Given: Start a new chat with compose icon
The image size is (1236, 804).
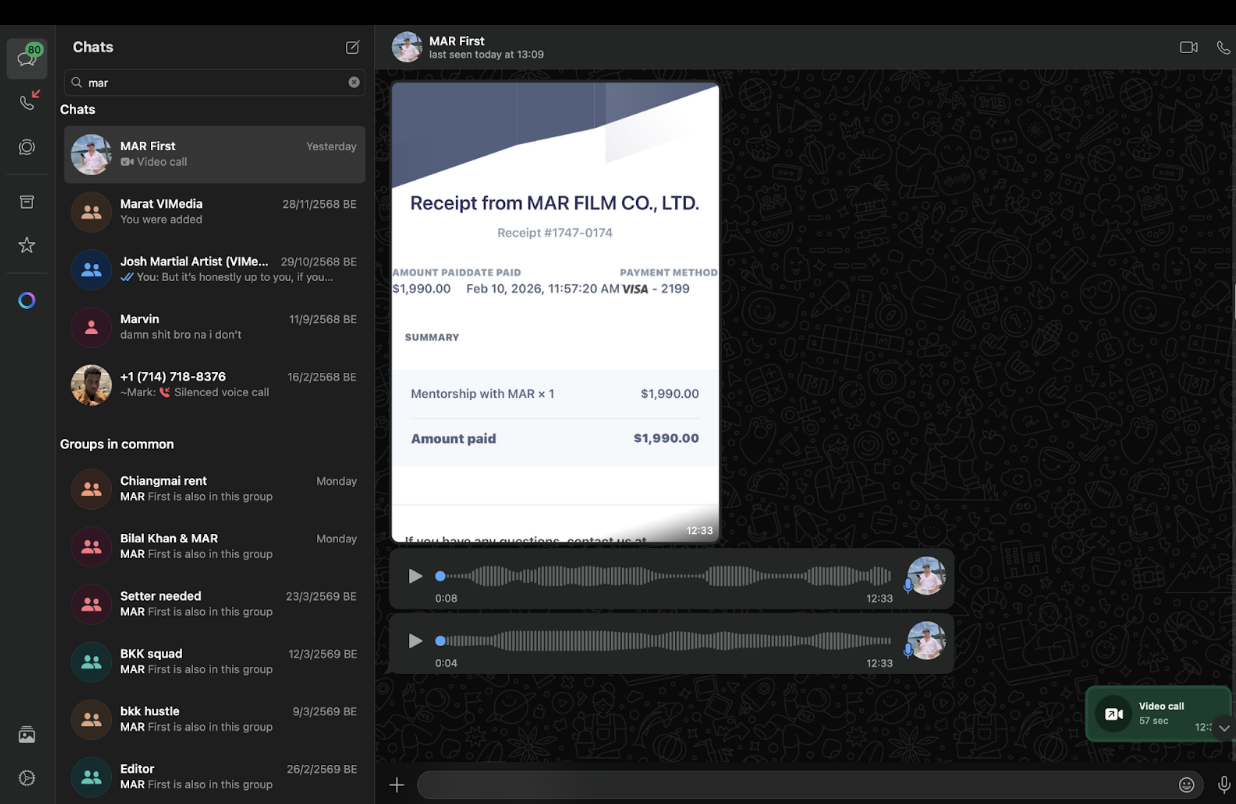Looking at the screenshot, I should [x=352, y=47].
